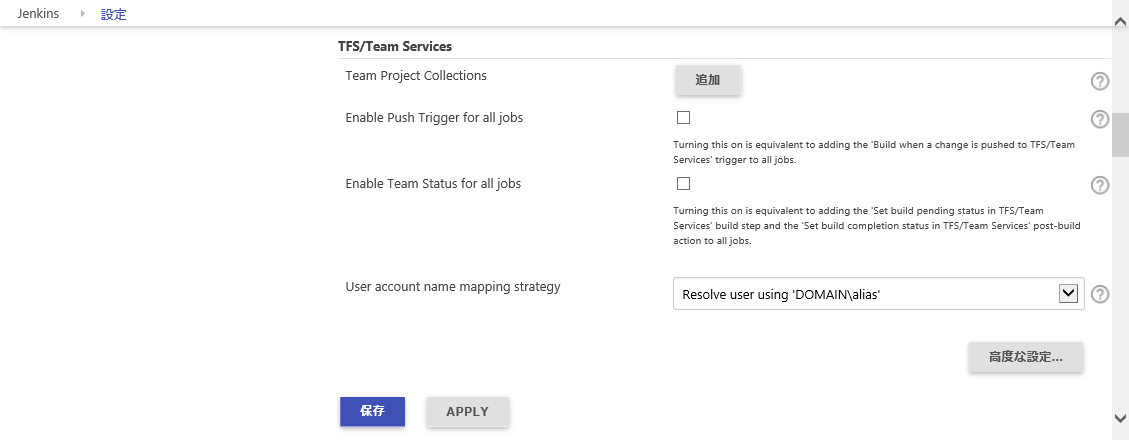Enable Team Status for all jobs checkbox
This screenshot has width=1129, height=440.
683,184
